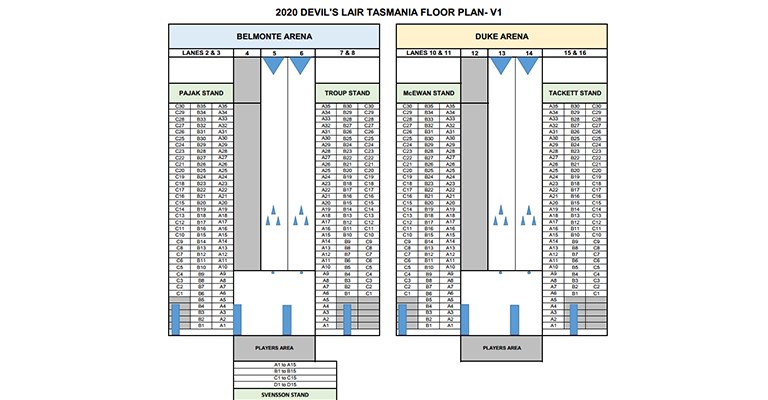
Task: Click the Lanes 10 & 11 header
Action: [429, 53]
